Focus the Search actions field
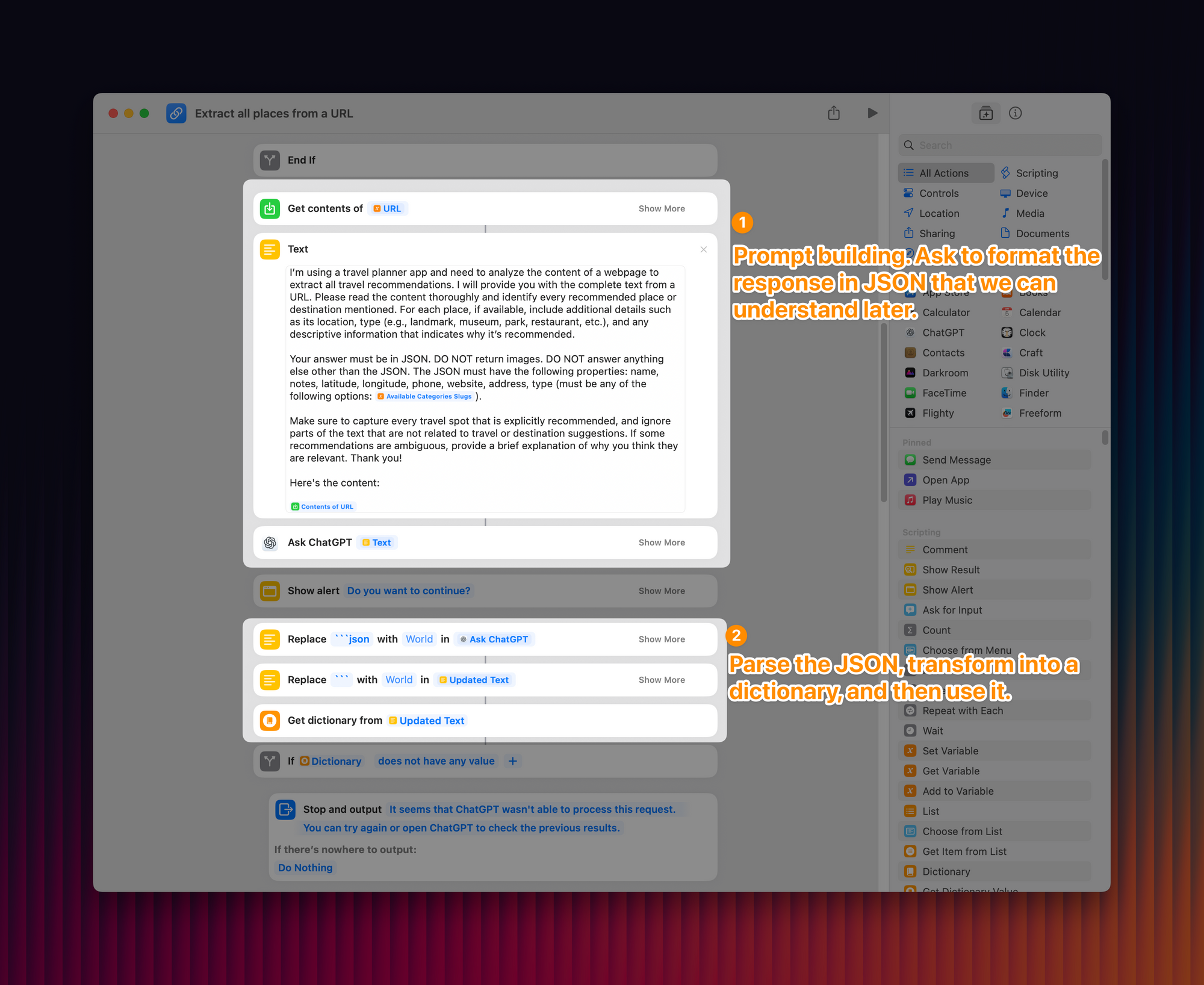Viewport: 1204px width, 985px height. click(x=1000, y=145)
